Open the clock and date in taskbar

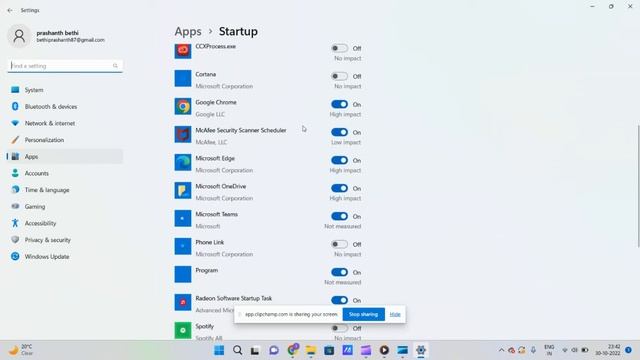608,350
